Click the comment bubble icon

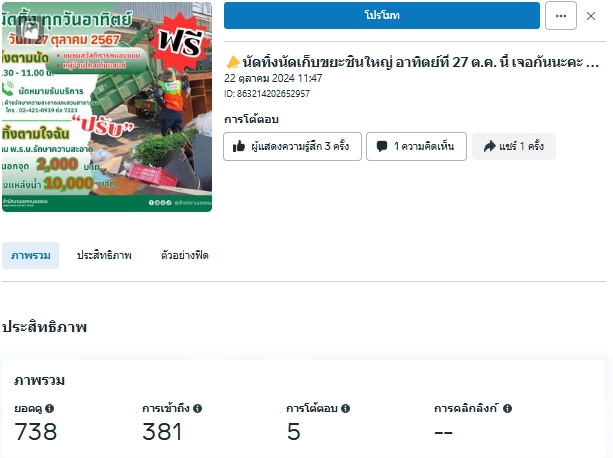(382, 147)
